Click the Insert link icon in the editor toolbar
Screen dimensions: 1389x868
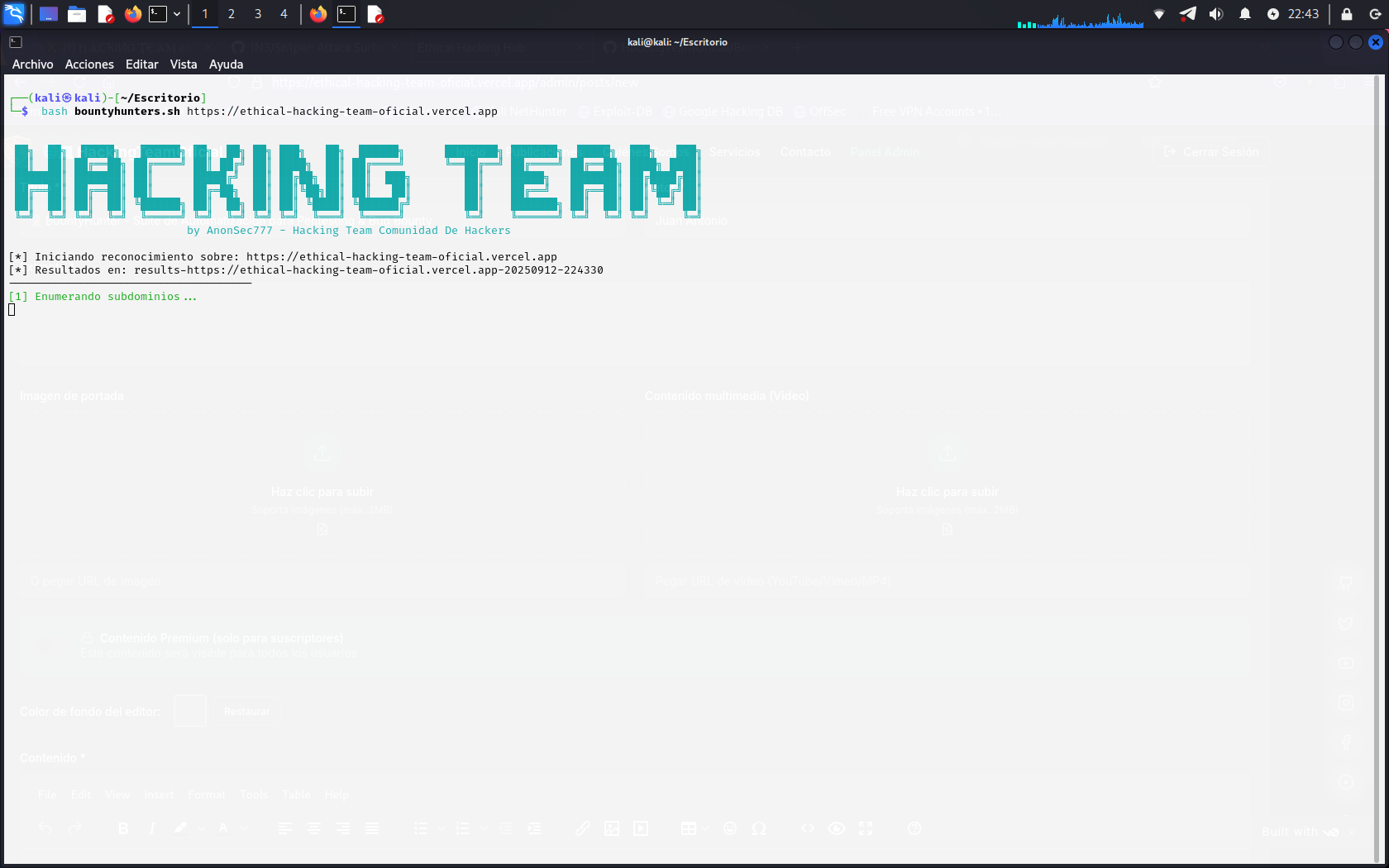point(583,828)
